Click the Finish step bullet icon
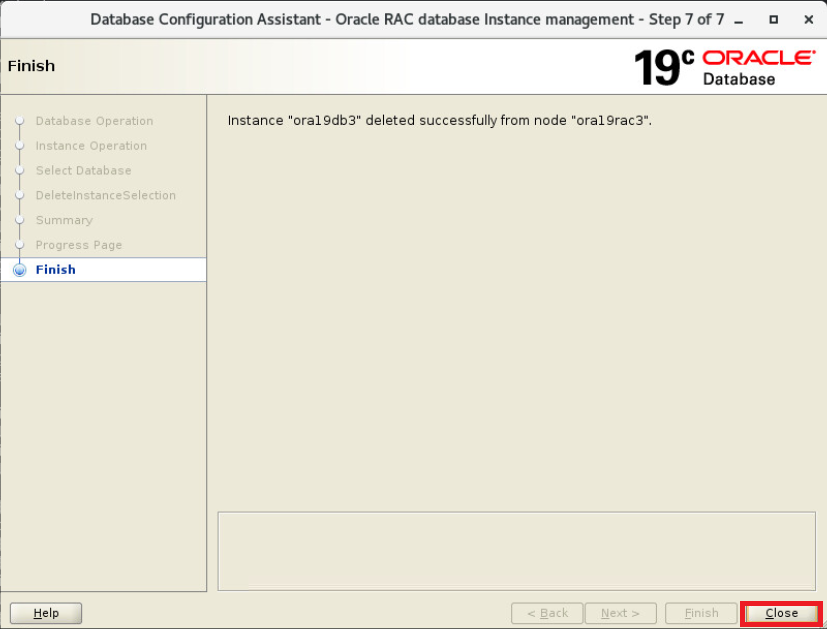 20,270
